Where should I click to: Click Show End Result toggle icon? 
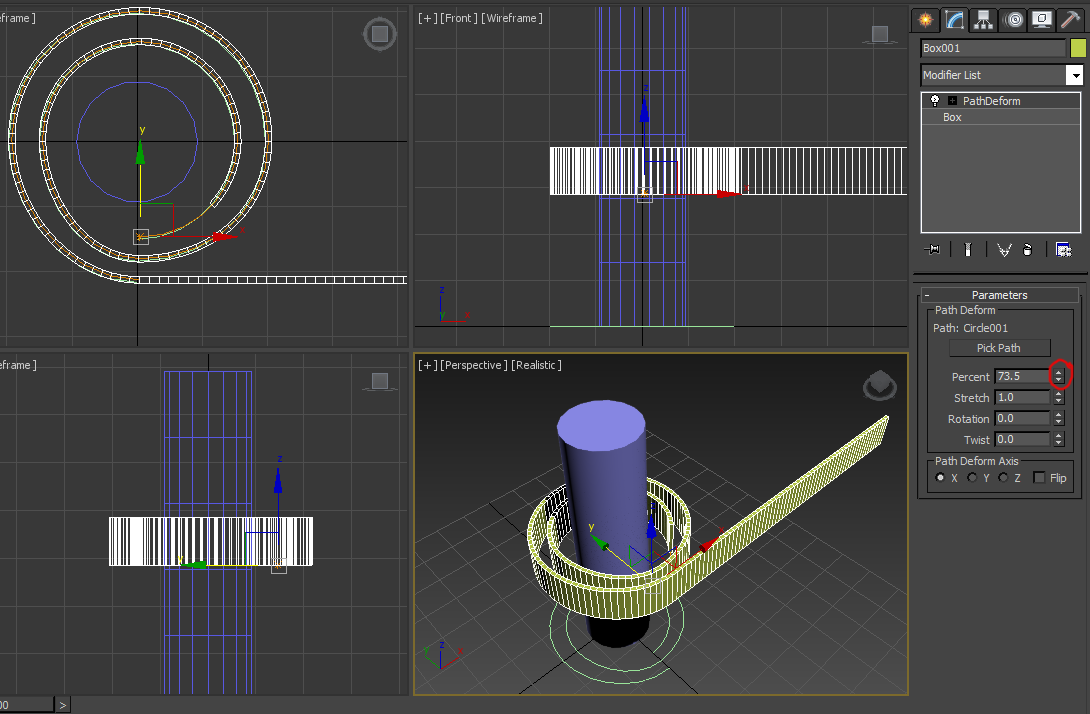pyautogui.click(x=967, y=250)
